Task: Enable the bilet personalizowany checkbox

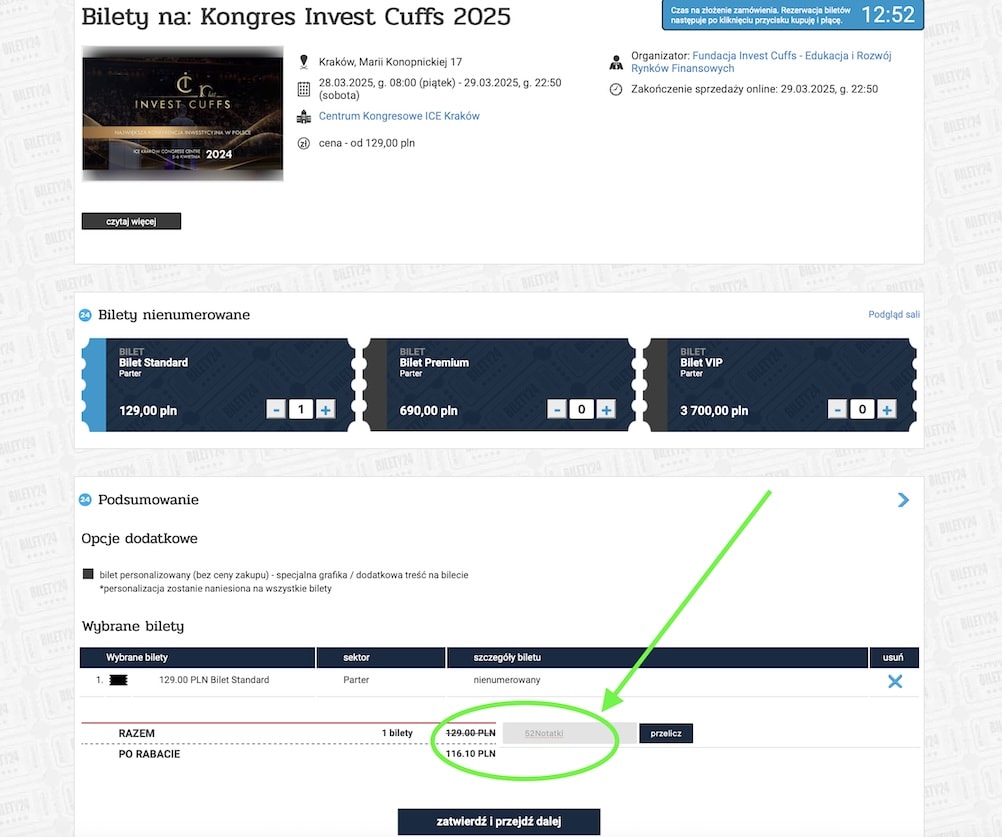Action: tap(88, 574)
